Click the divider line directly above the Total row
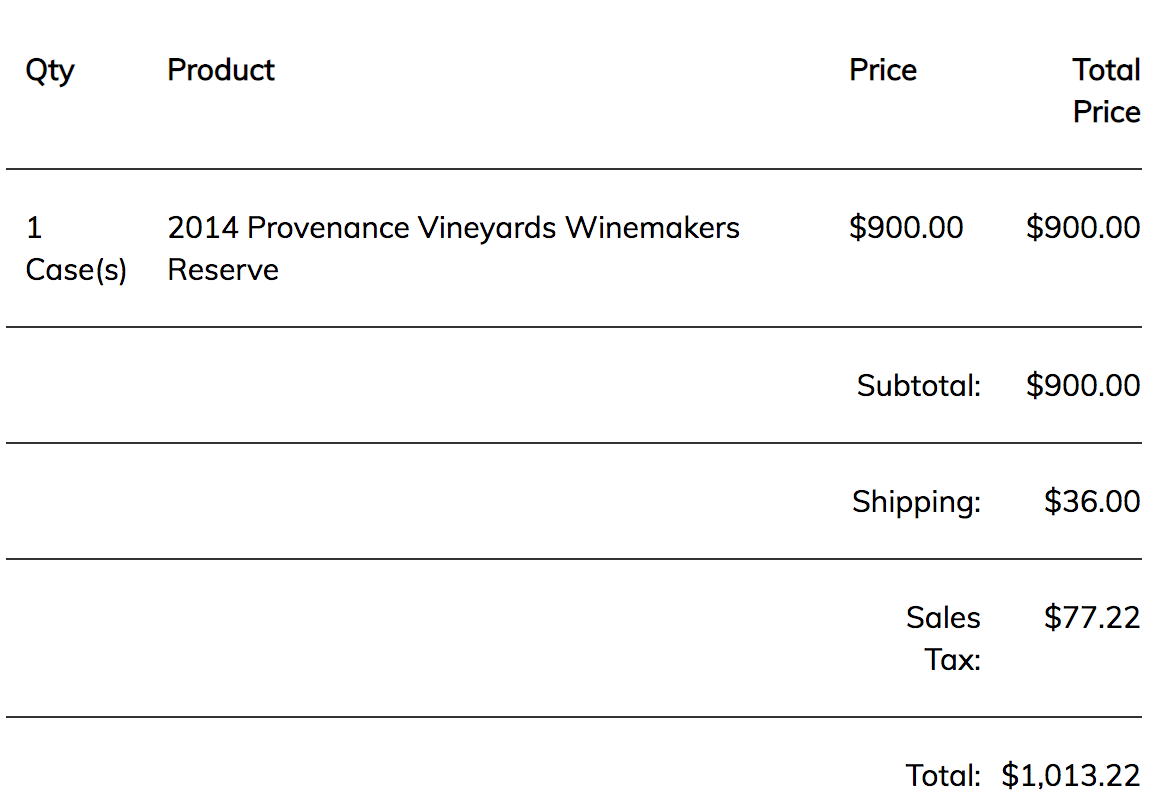Screen dimensions: 1150x806 tap(573, 717)
